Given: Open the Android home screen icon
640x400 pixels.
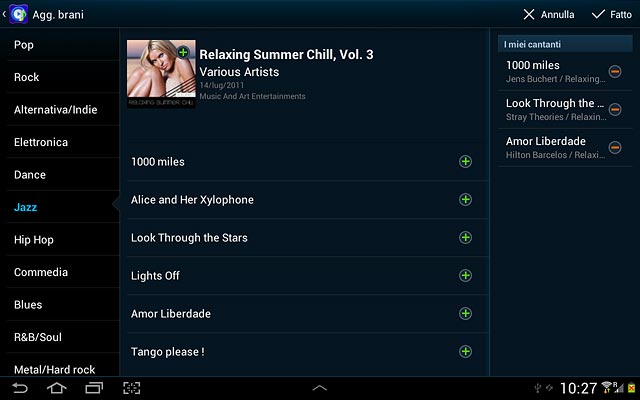Looking at the screenshot, I should tap(57, 388).
